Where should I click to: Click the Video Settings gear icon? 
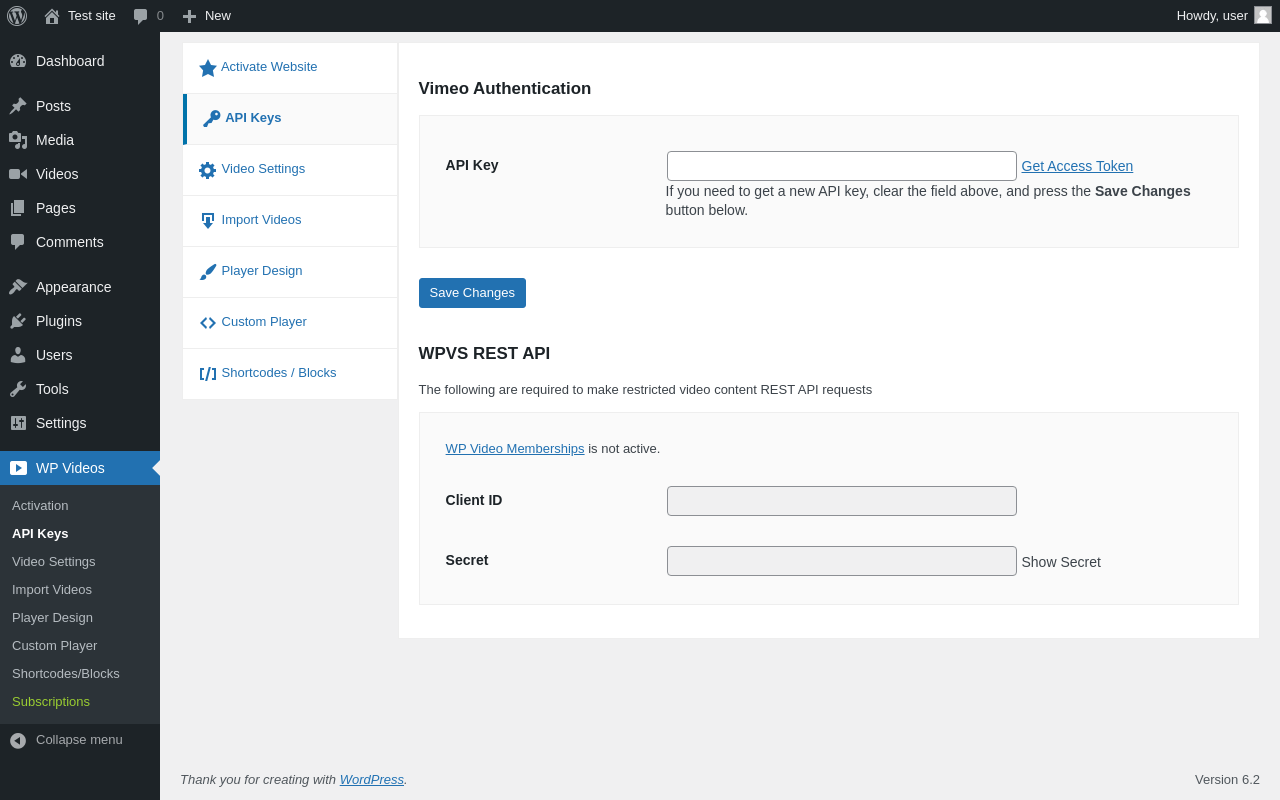tap(208, 170)
